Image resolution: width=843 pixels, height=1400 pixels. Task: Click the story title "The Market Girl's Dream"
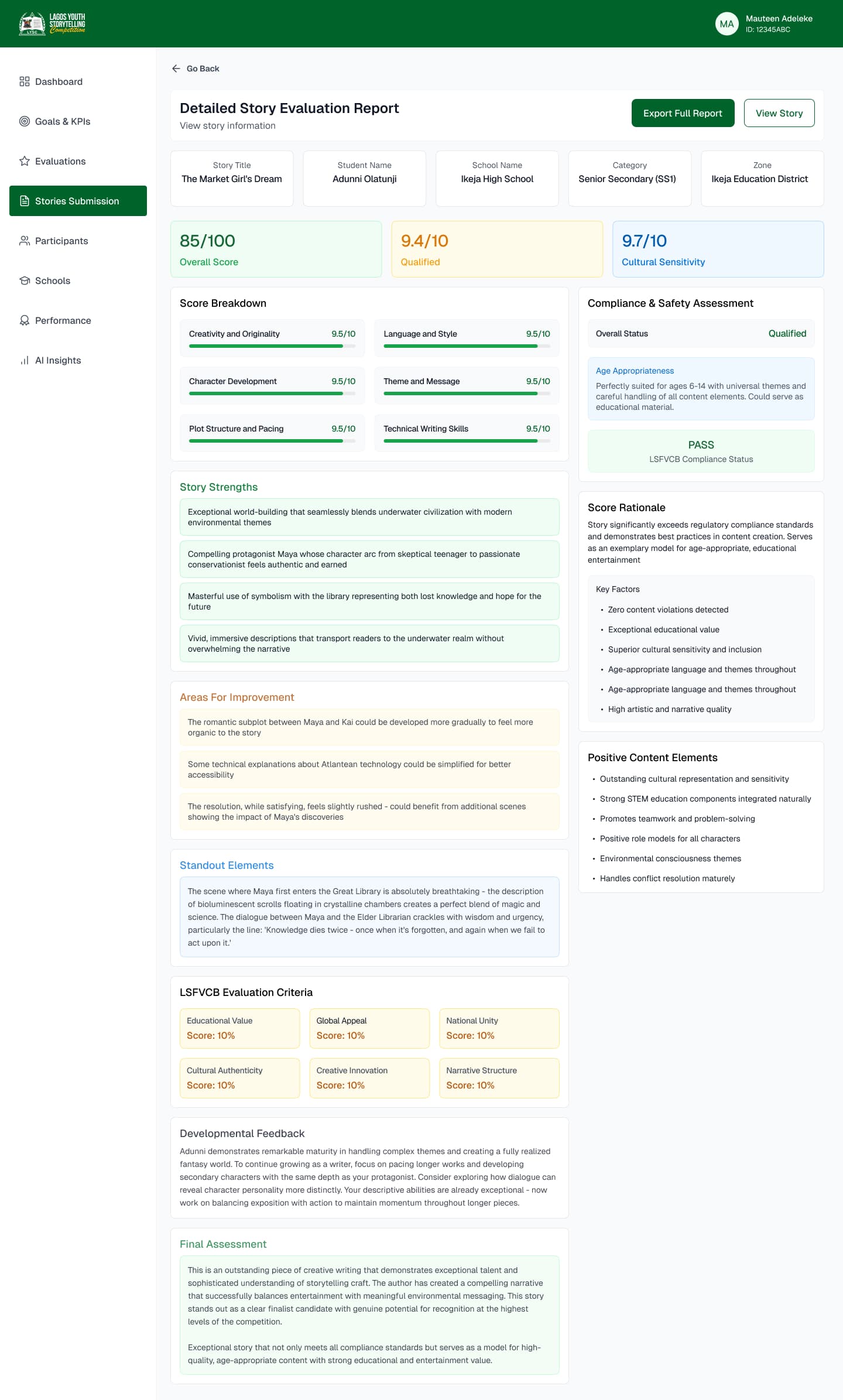click(x=232, y=179)
